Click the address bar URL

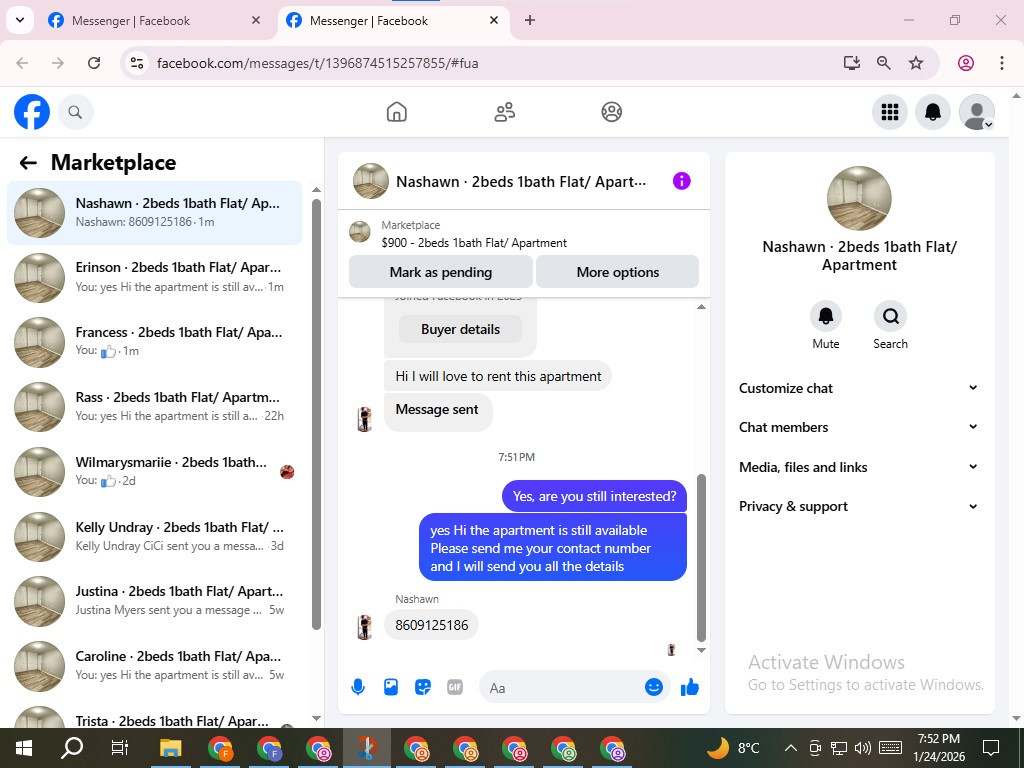pos(317,63)
